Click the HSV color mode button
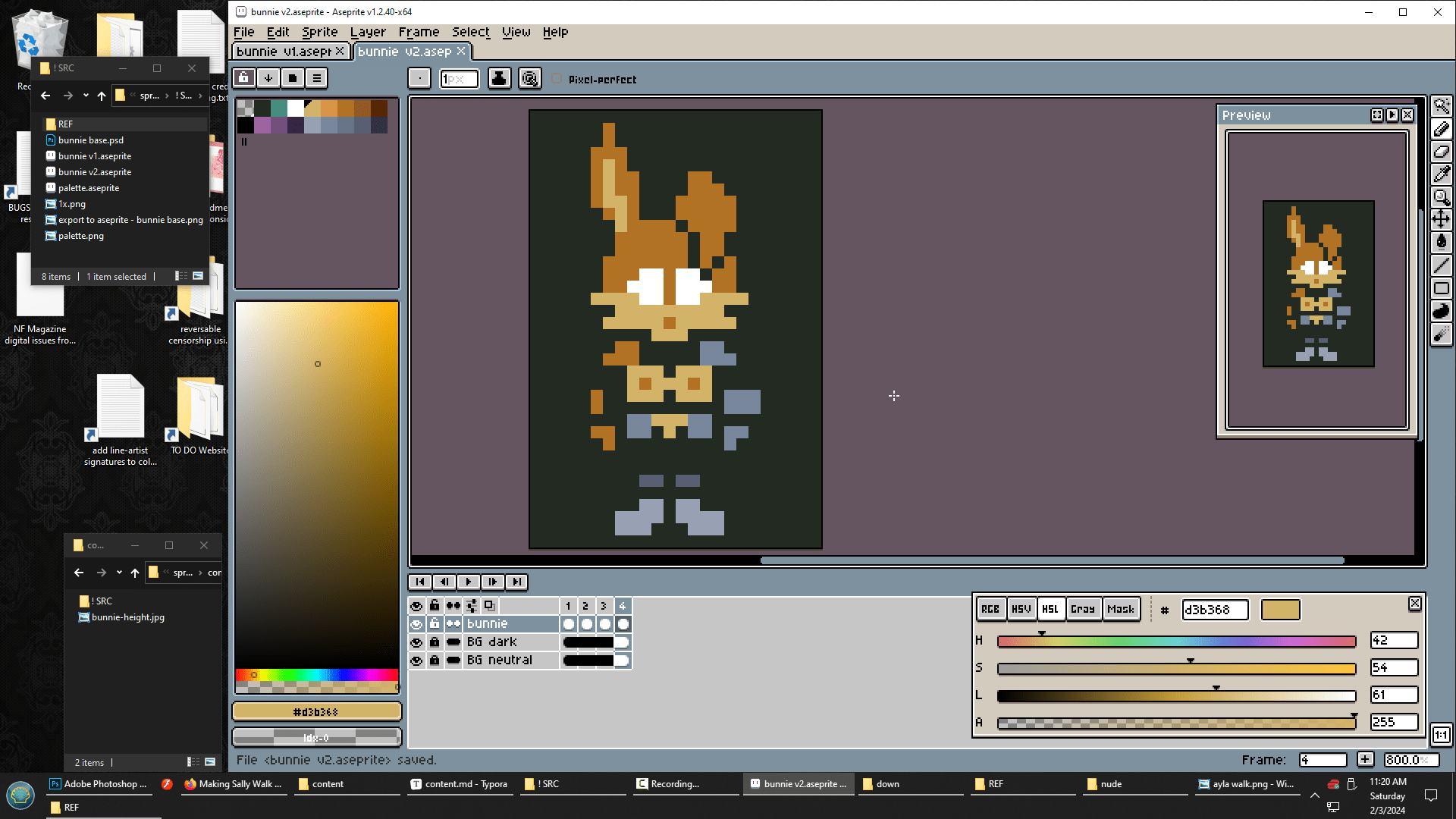The image size is (1456, 819). (1021, 609)
